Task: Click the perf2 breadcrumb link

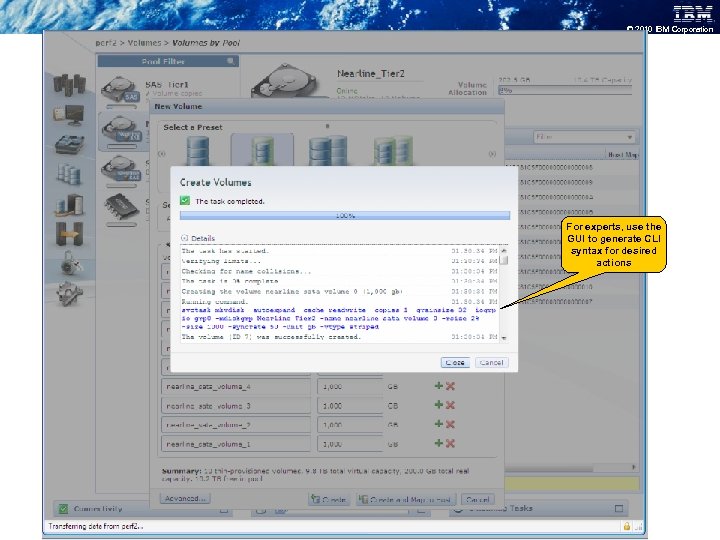Action: click(106, 43)
